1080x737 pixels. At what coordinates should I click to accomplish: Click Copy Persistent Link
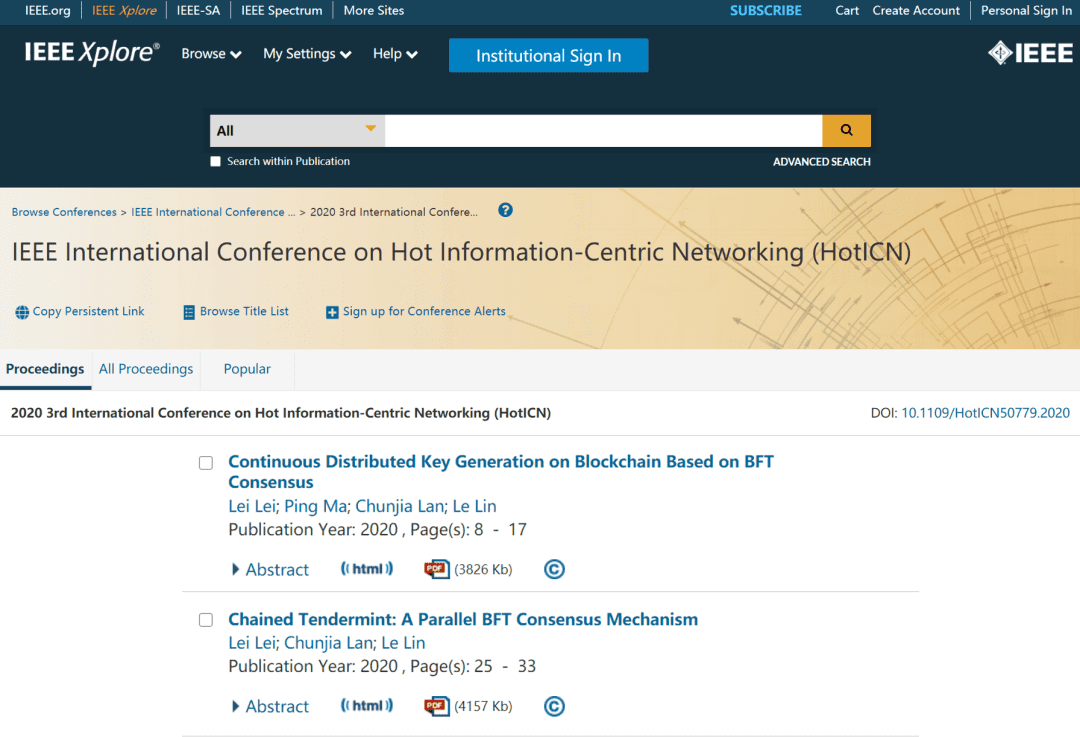pyautogui.click(x=88, y=311)
